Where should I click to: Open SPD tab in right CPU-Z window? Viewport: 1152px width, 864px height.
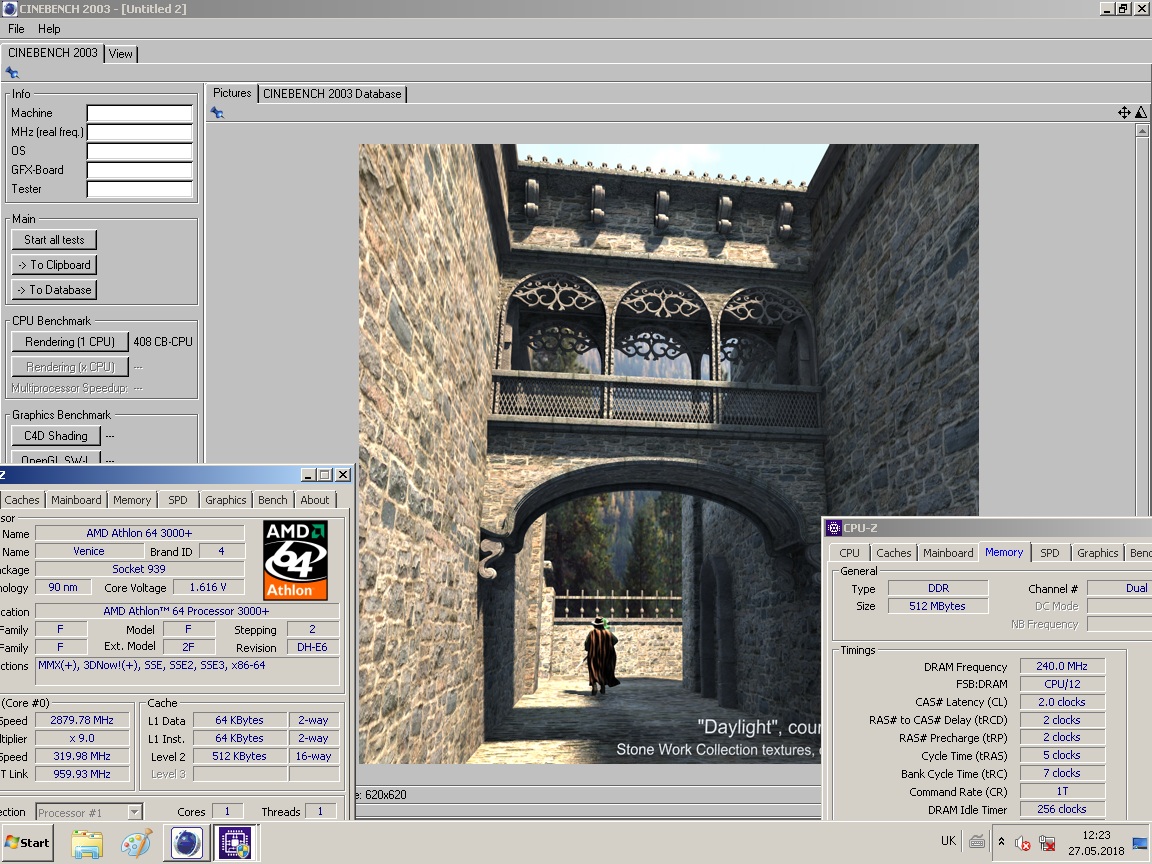coord(1050,552)
